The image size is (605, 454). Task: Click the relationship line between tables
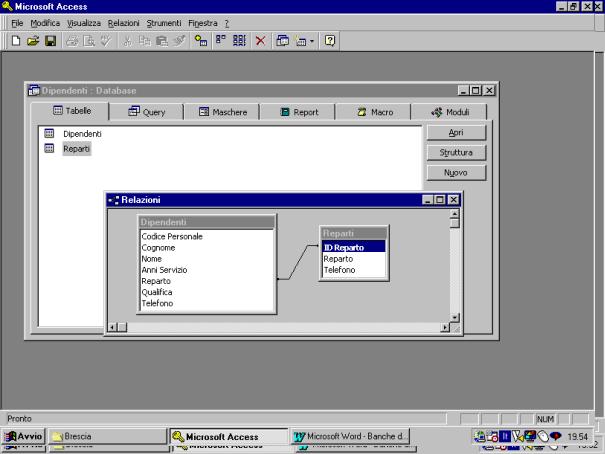298,262
